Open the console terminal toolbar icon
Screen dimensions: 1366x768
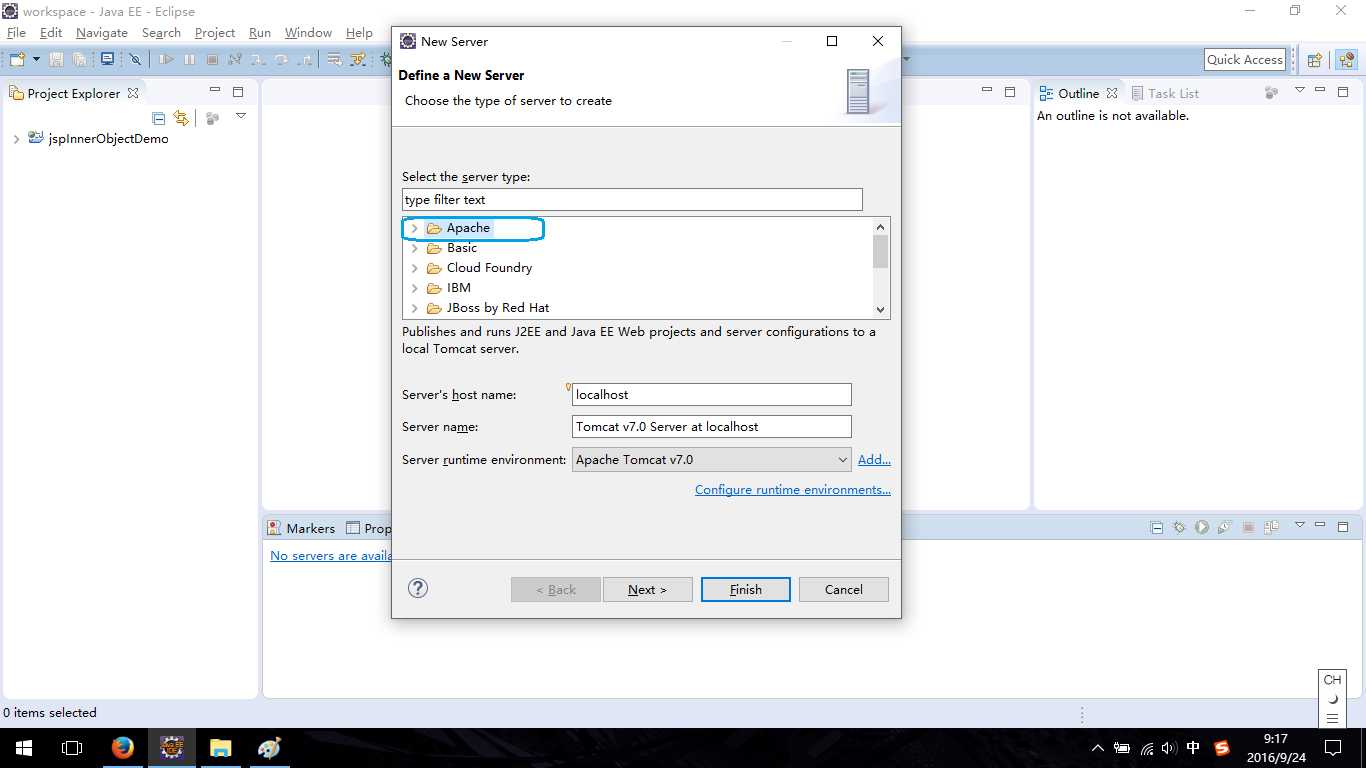[x=107, y=60]
